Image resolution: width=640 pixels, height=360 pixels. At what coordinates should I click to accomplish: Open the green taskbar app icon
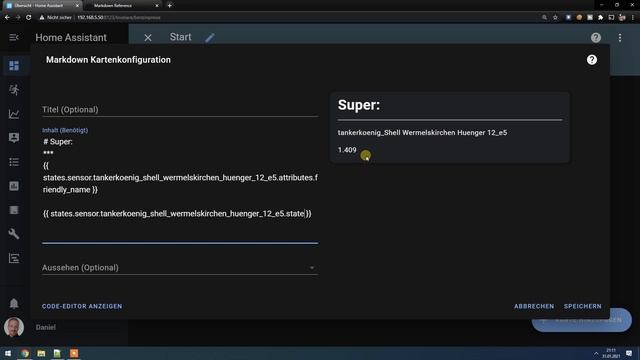tap(57, 353)
